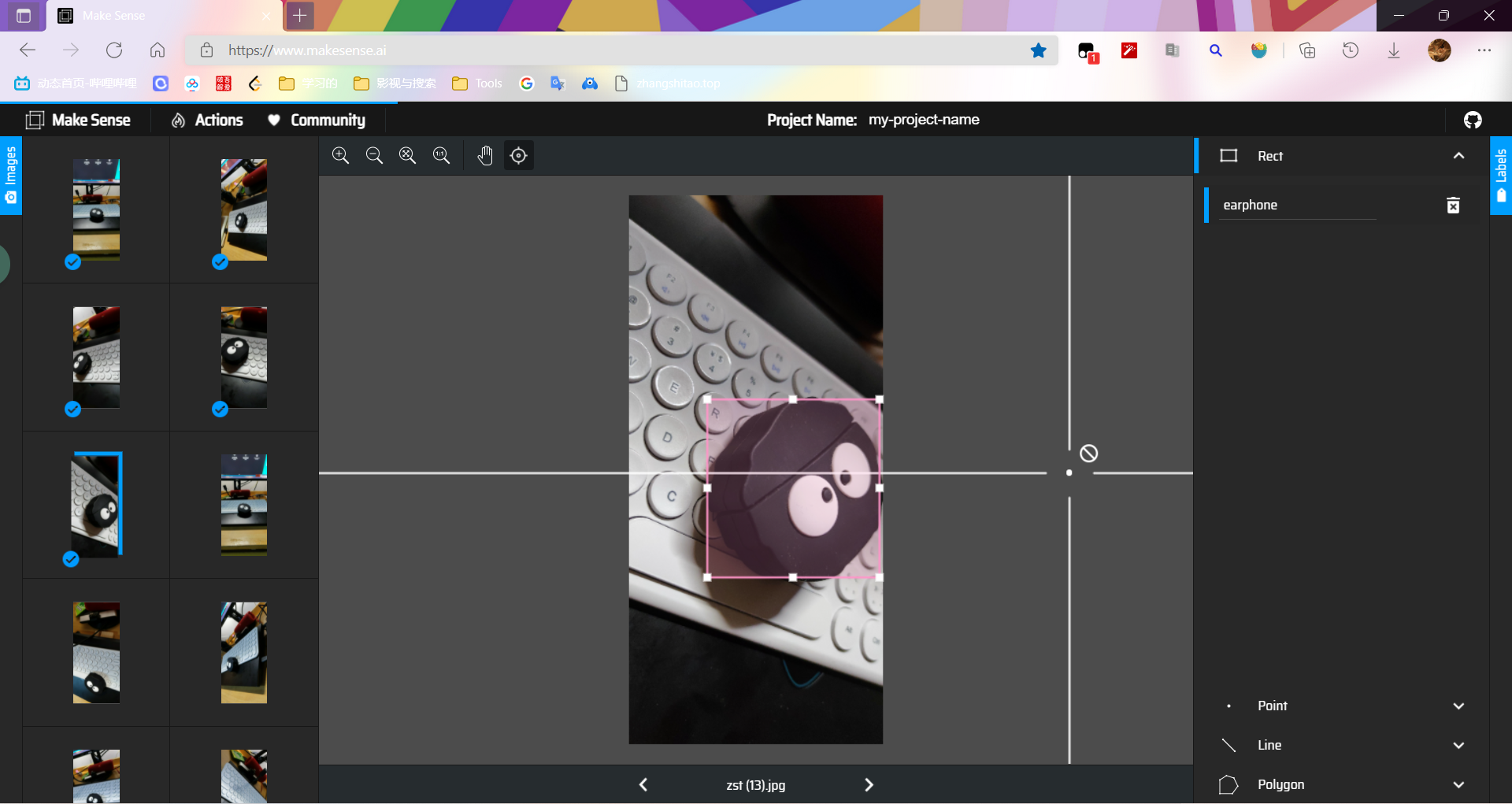1512x804 pixels.
Task: Go to the previous image arrow
Action: click(x=643, y=784)
